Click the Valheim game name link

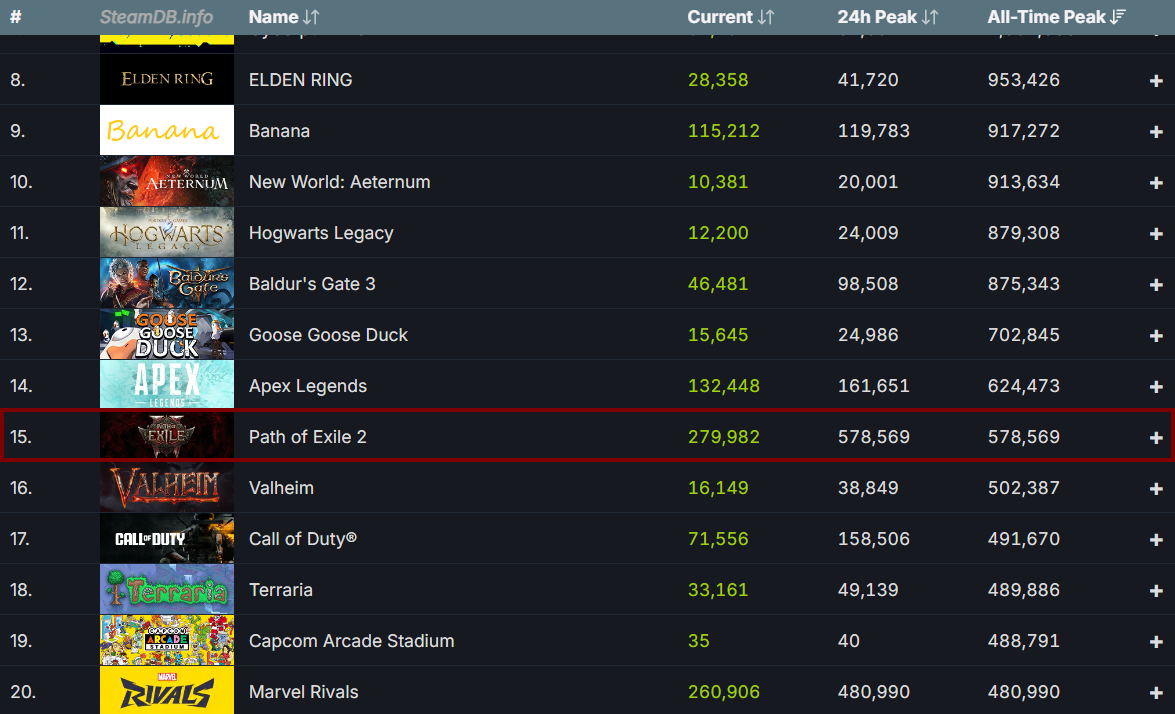coord(281,488)
